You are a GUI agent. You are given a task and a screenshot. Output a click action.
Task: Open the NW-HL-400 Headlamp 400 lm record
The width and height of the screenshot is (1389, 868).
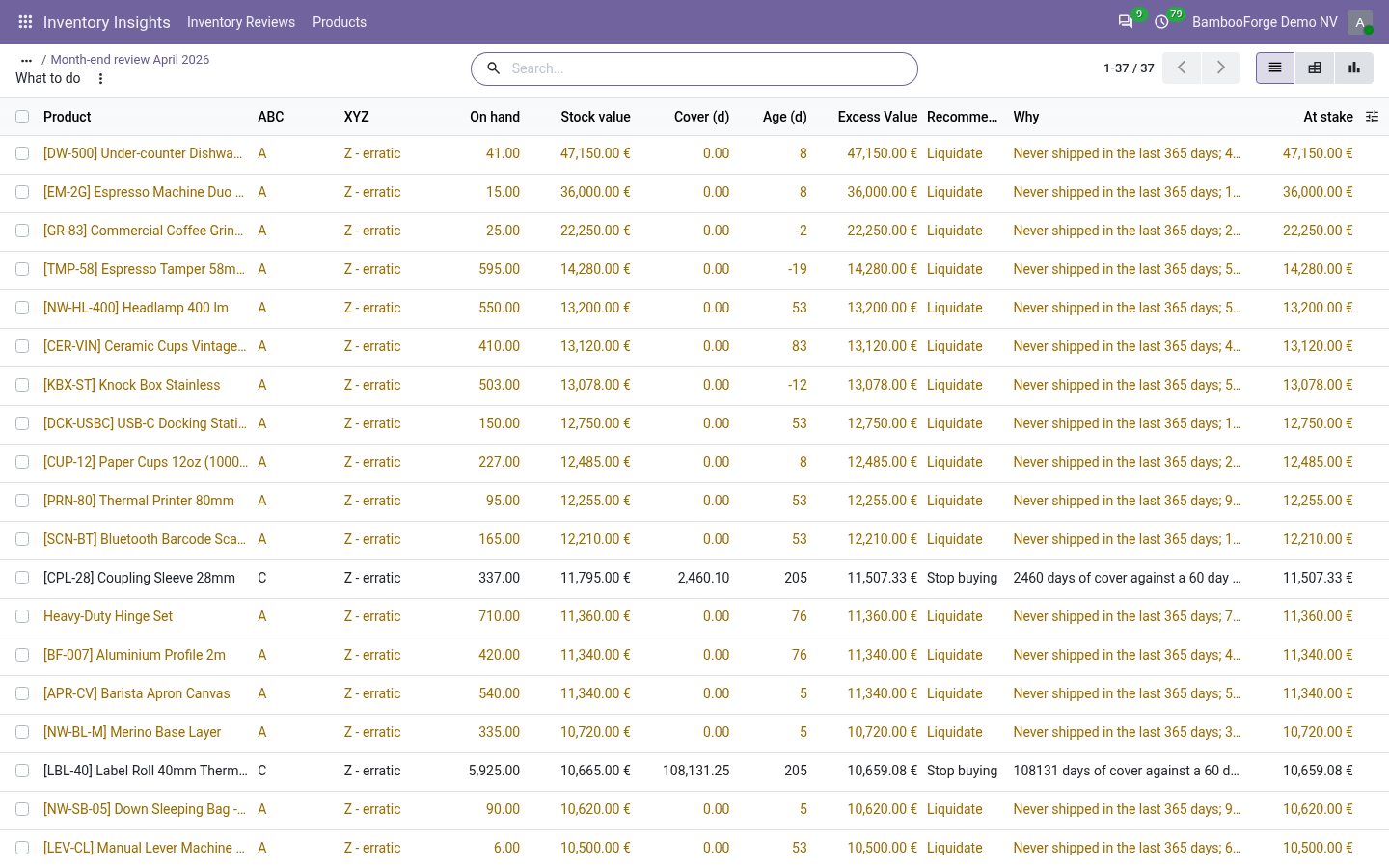click(x=136, y=308)
